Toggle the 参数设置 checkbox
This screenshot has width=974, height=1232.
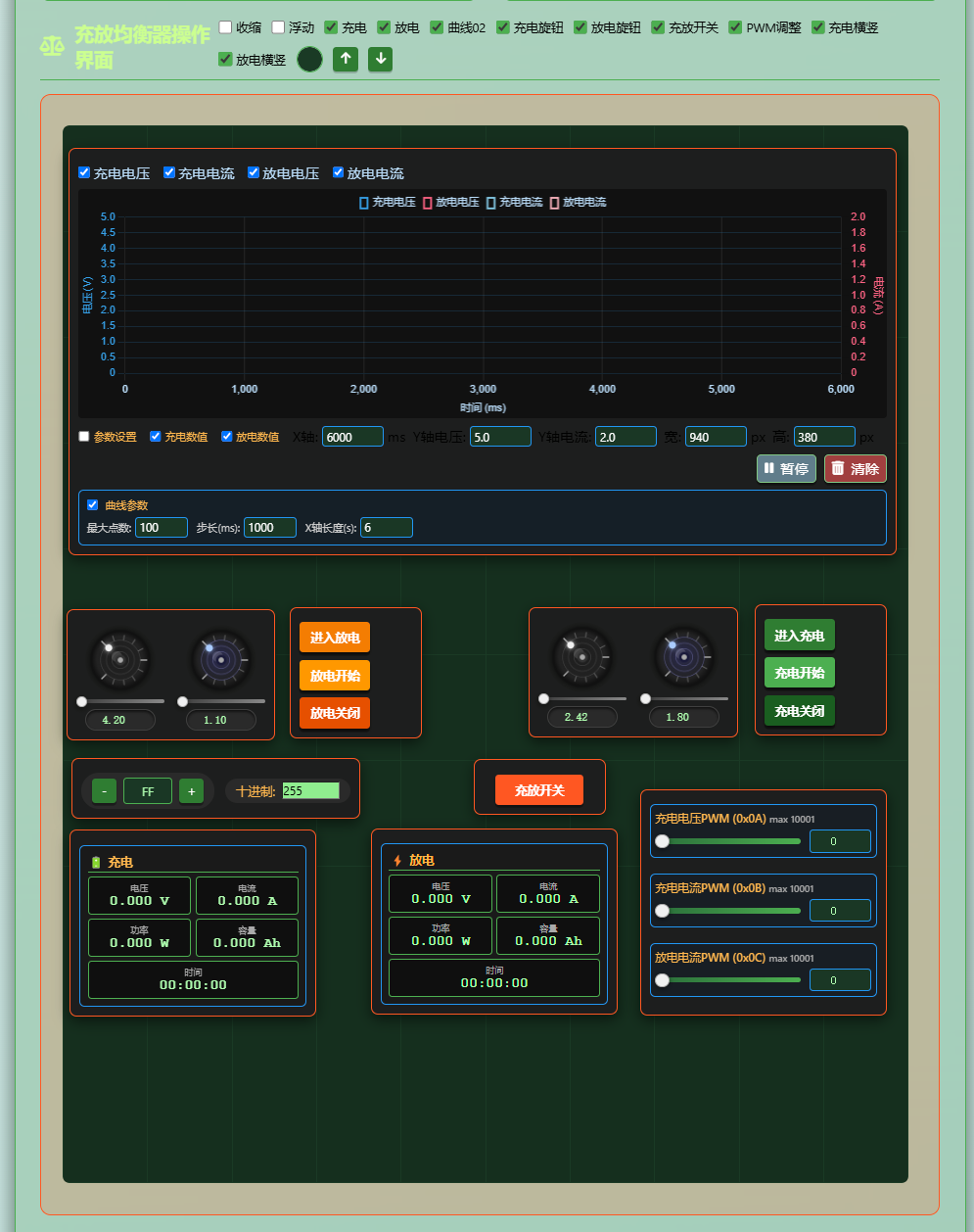coord(84,437)
